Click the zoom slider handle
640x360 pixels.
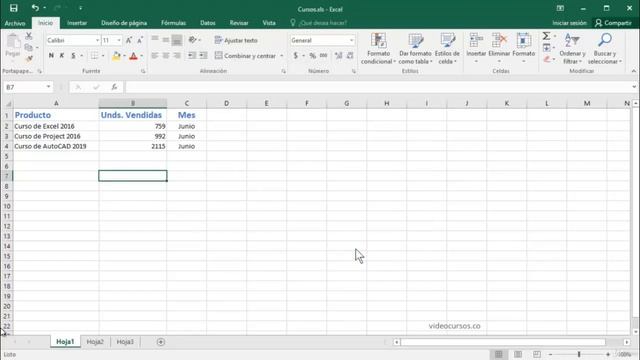pos(579,354)
